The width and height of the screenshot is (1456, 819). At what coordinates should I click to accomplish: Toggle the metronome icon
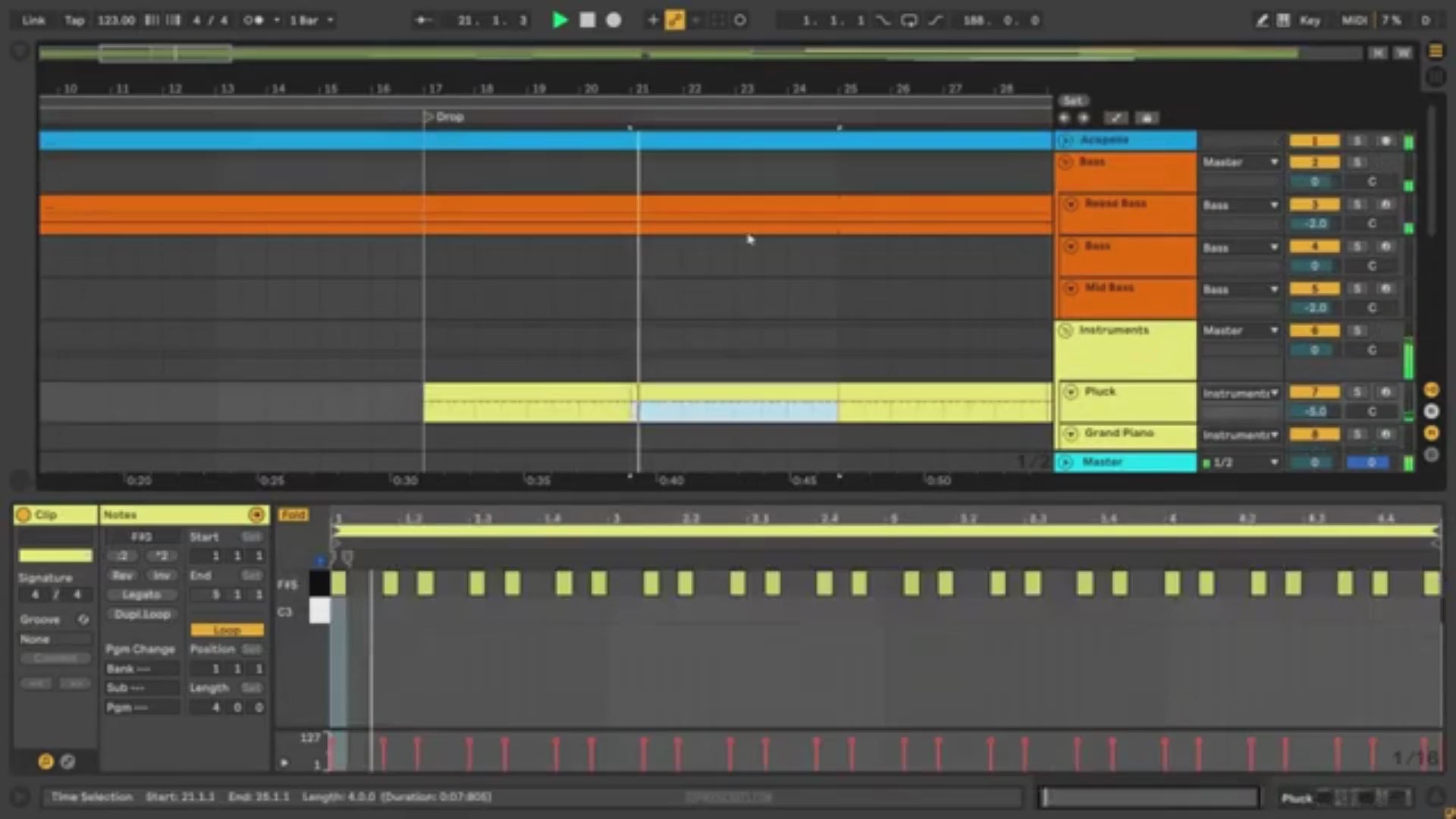(x=254, y=20)
